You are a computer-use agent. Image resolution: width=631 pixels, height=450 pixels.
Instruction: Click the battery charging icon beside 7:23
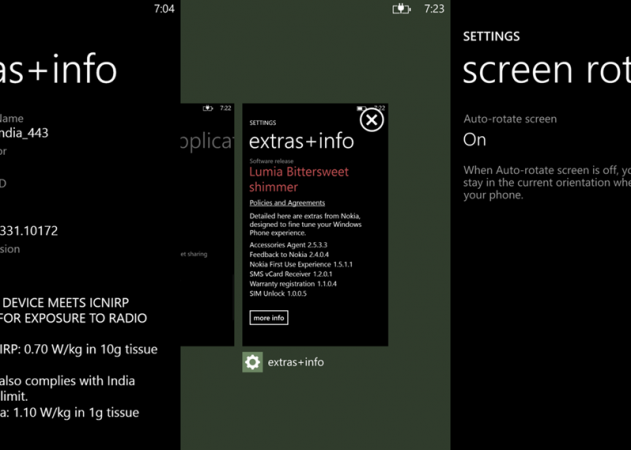(x=401, y=9)
